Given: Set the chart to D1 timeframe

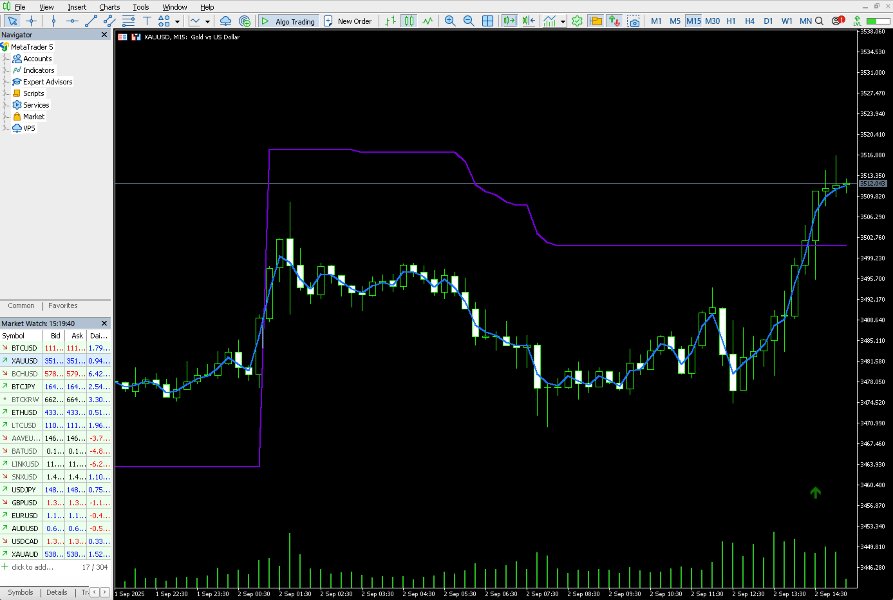Looking at the screenshot, I should [x=768, y=21].
